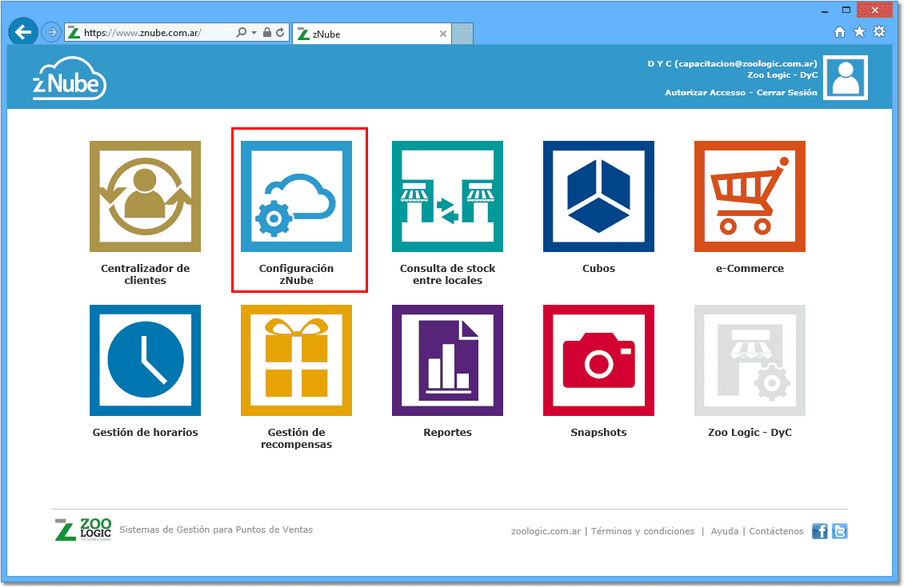Open the Consulta de stock entre locales tile
Screen dimensions: 904x588
click(447, 196)
